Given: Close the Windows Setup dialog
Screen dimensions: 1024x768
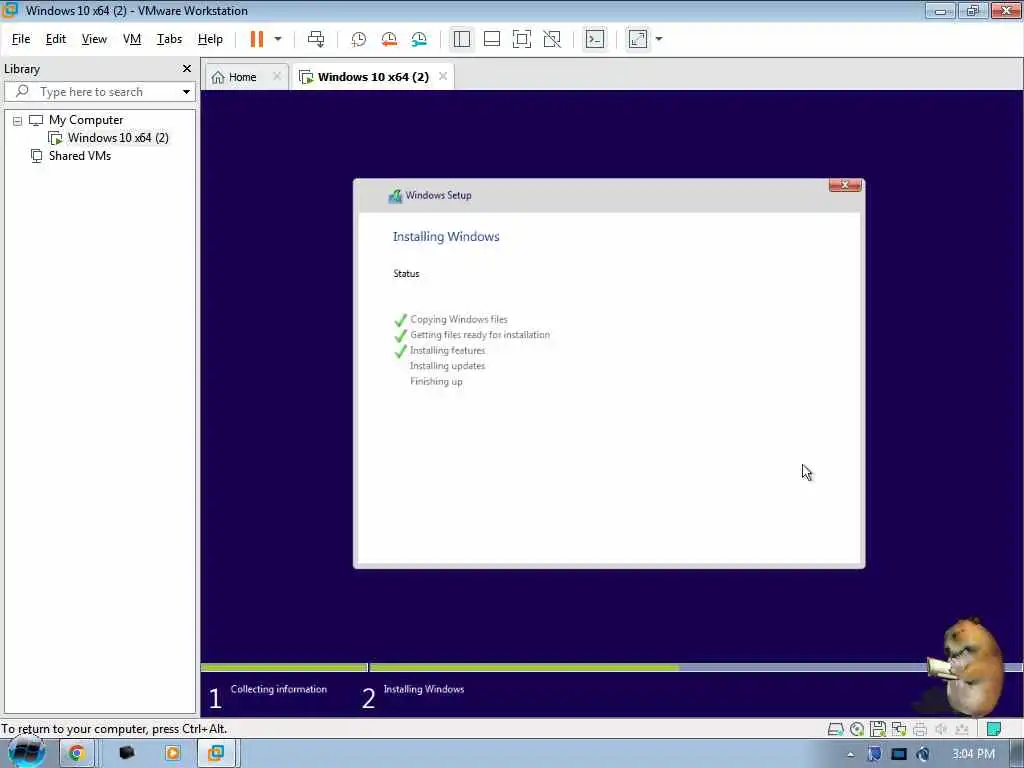Looking at the screenshot, I should click(x=844, y=185).
